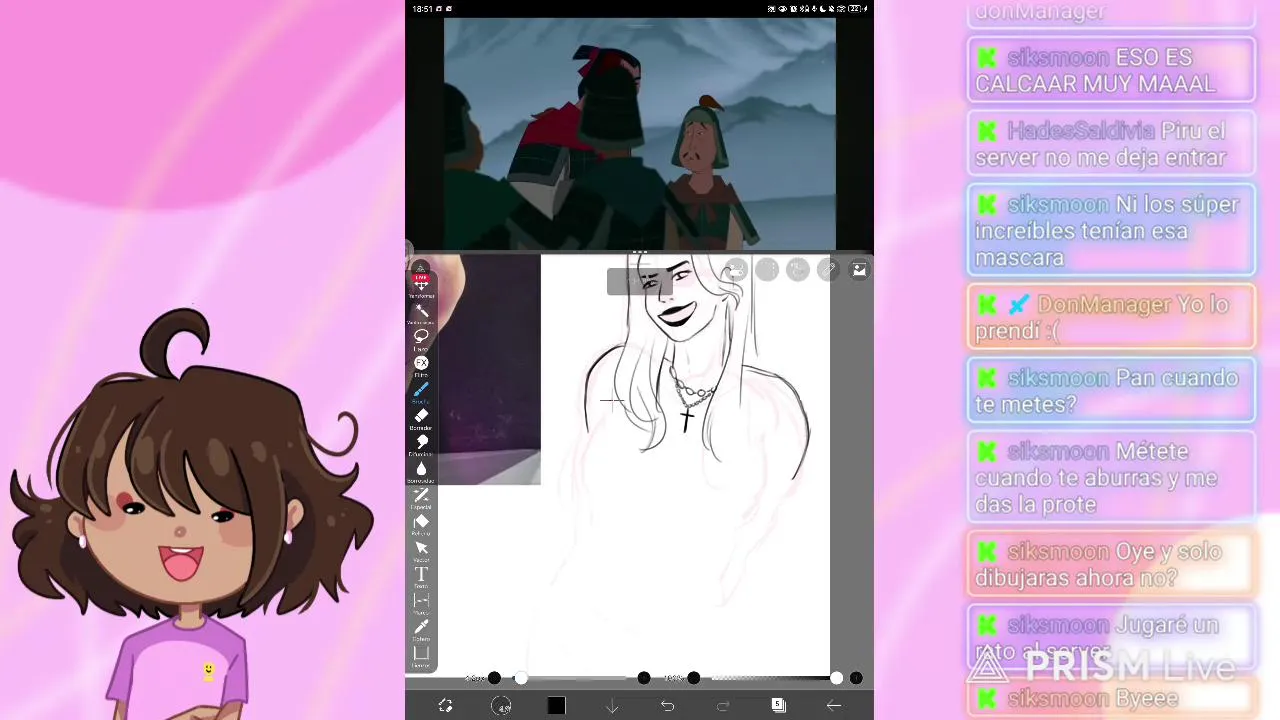The image size is (1280, 720).
Task: Select the Brush tool
Action: pyautogui.click(x=421, y=391)
